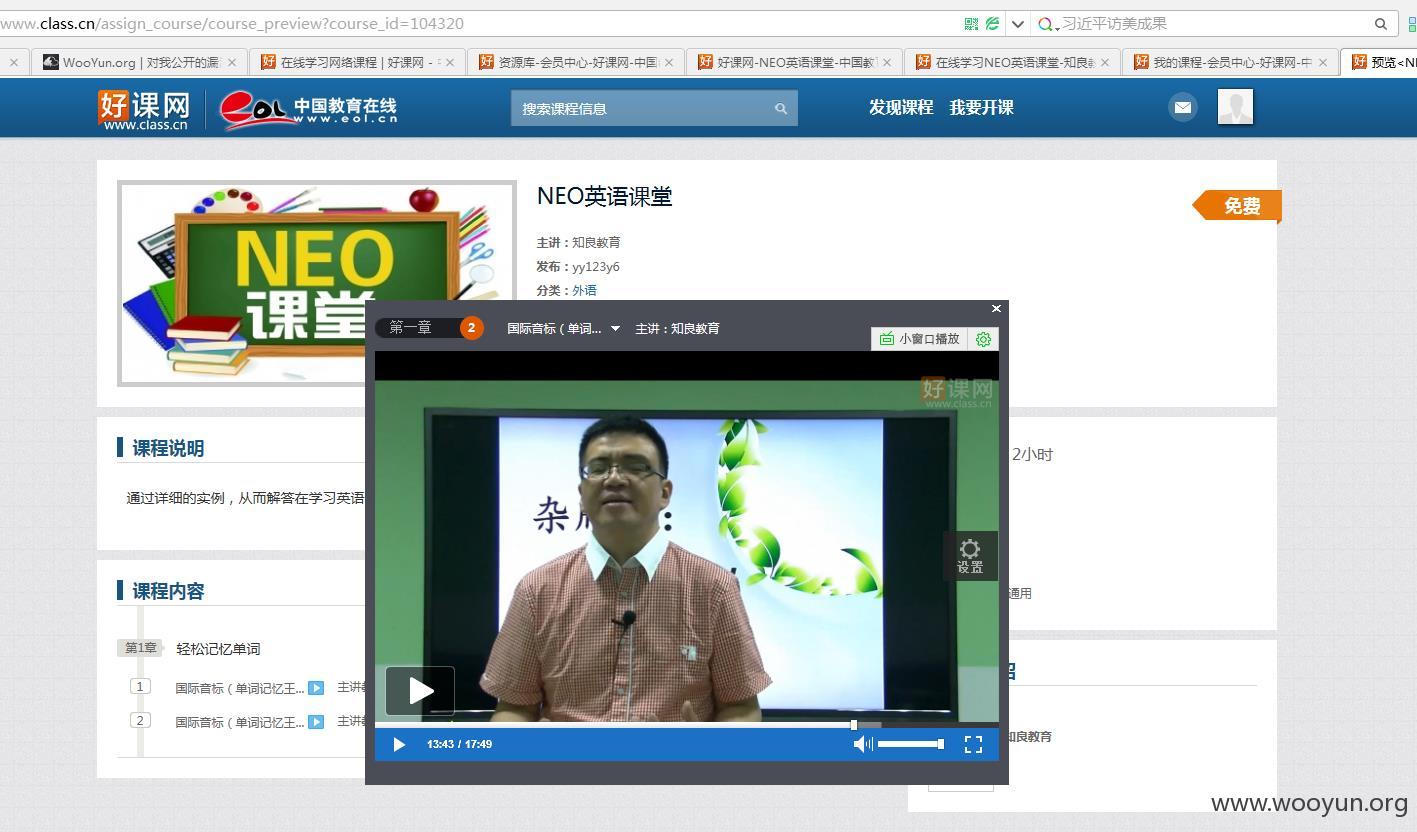Click the 中国教育在线 eol.cn logo
This screenshot has height=832, width=1417.
309,109
